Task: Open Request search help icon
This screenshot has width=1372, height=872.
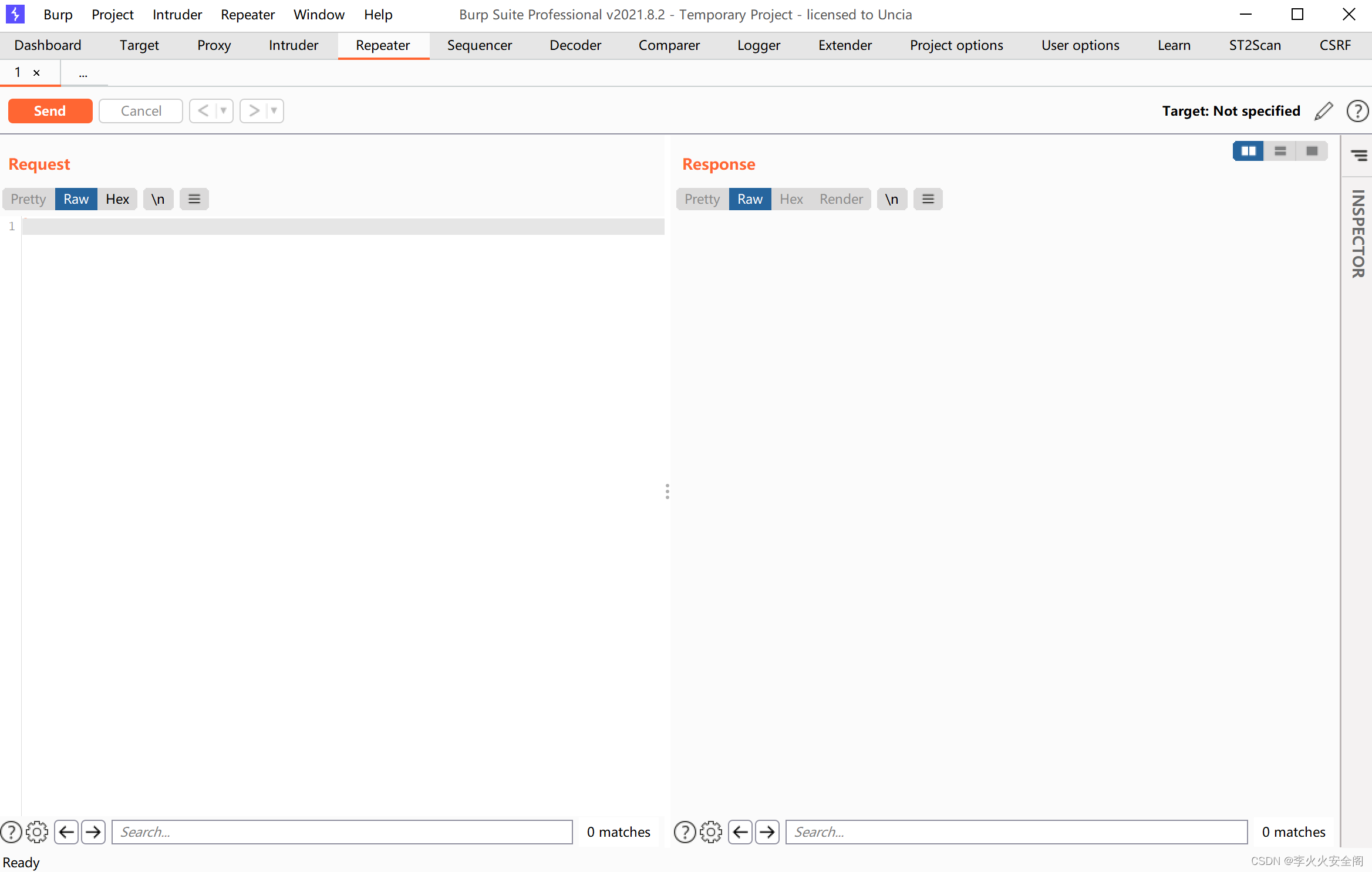Action: (11, 832)
